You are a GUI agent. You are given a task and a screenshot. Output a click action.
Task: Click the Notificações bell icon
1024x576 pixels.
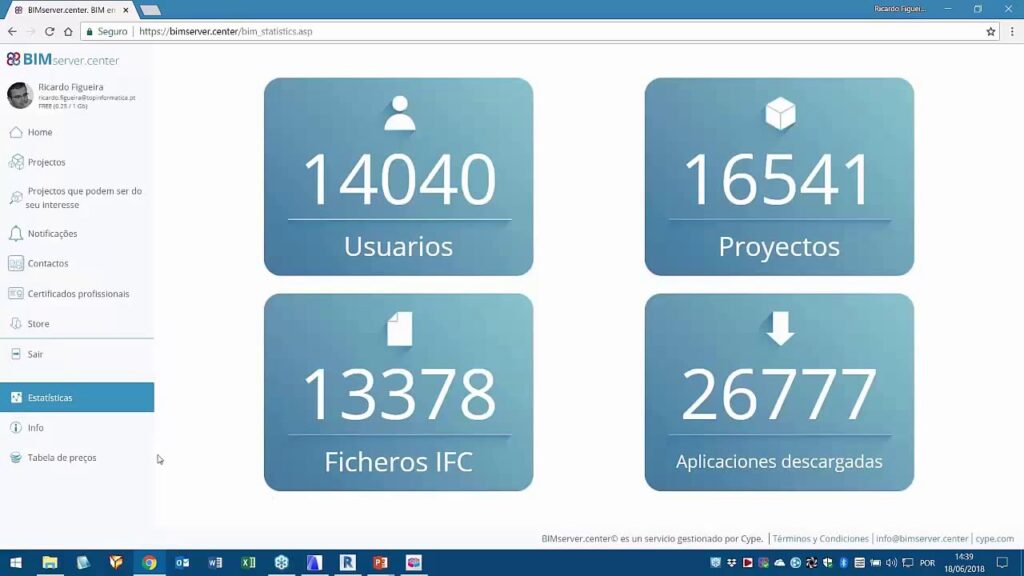click(x=16, y=234)
